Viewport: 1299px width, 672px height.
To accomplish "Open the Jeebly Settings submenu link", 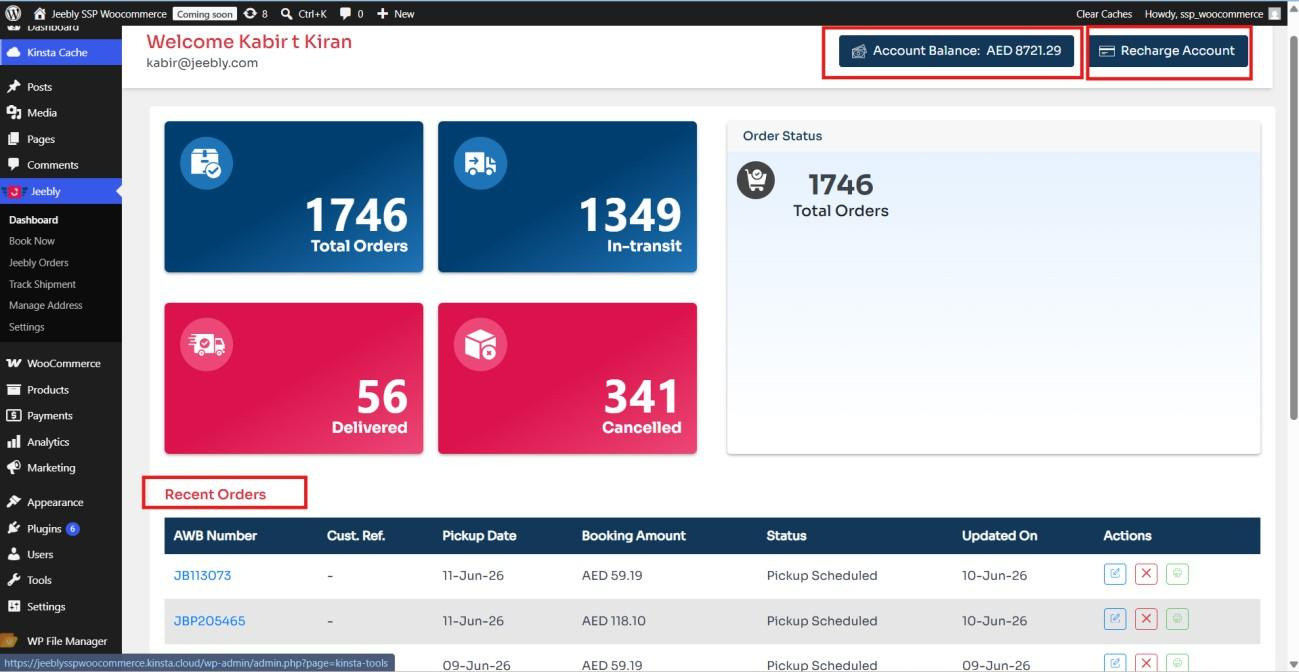I will (27, 327).
